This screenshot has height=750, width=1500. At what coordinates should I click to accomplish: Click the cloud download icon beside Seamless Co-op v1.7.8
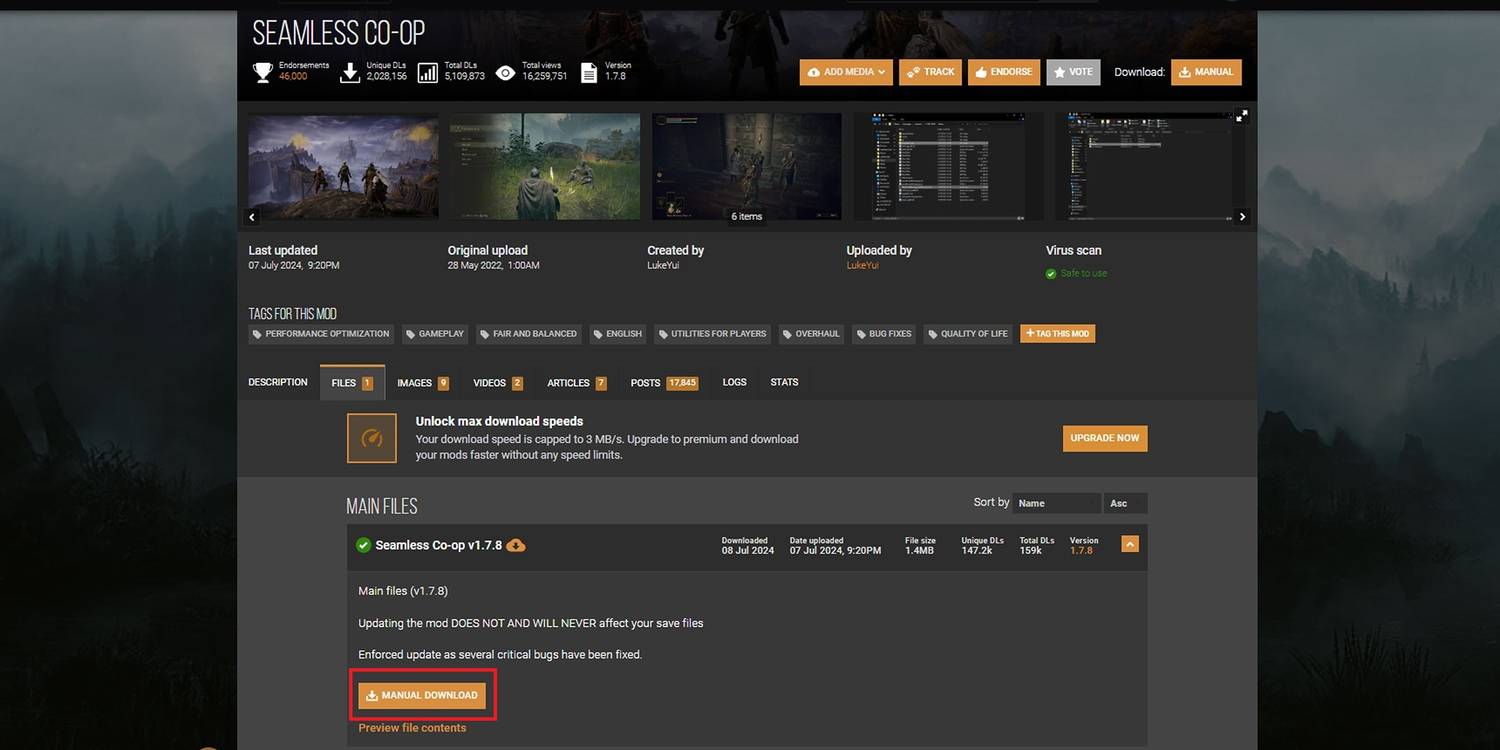[516, 545]
